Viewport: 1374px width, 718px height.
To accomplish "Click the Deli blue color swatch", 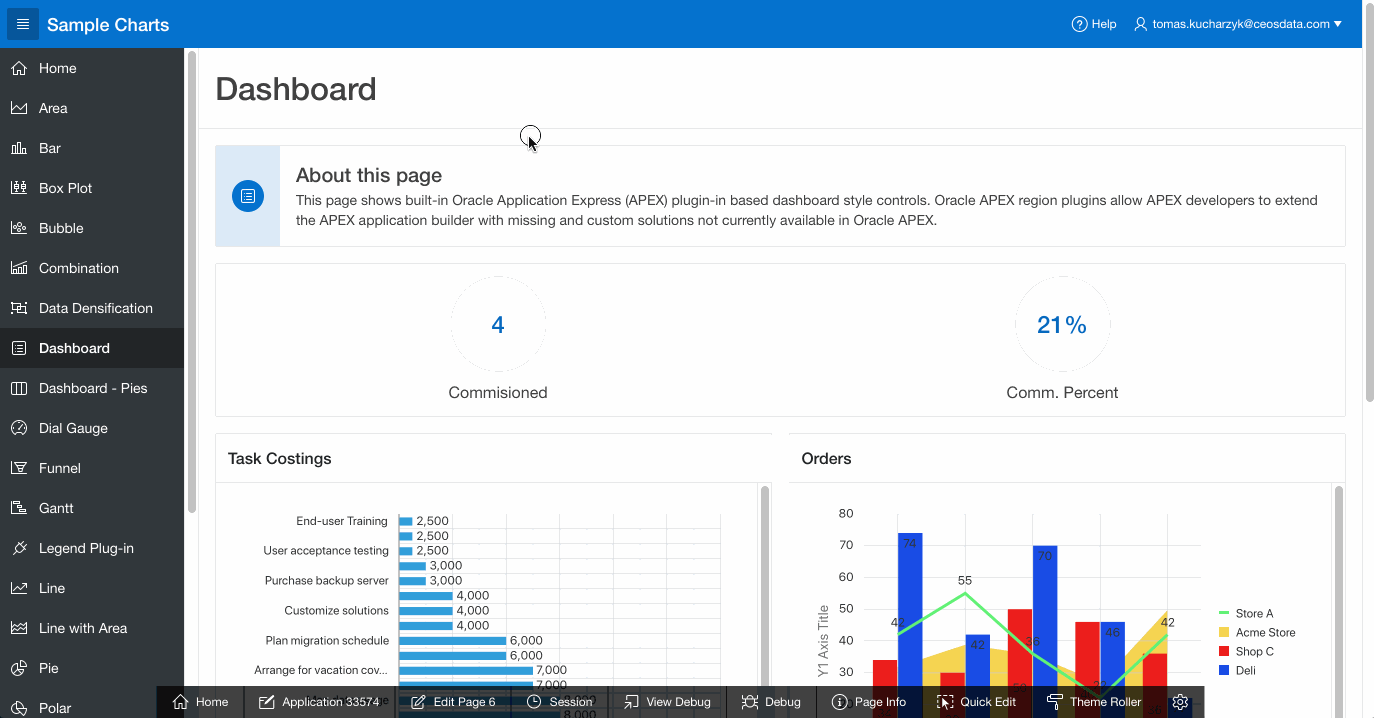I will (1224, 670).
